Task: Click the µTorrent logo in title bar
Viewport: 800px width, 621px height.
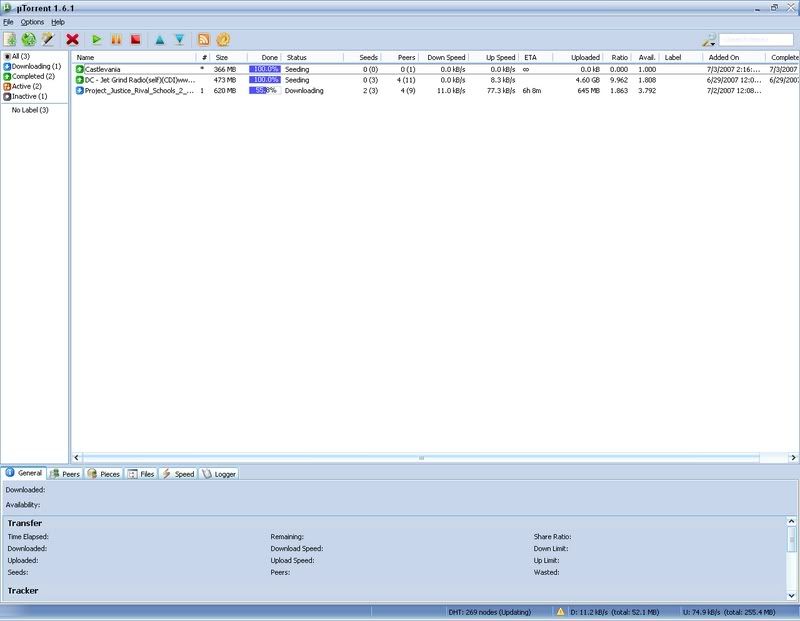Action: click(7, 8)
